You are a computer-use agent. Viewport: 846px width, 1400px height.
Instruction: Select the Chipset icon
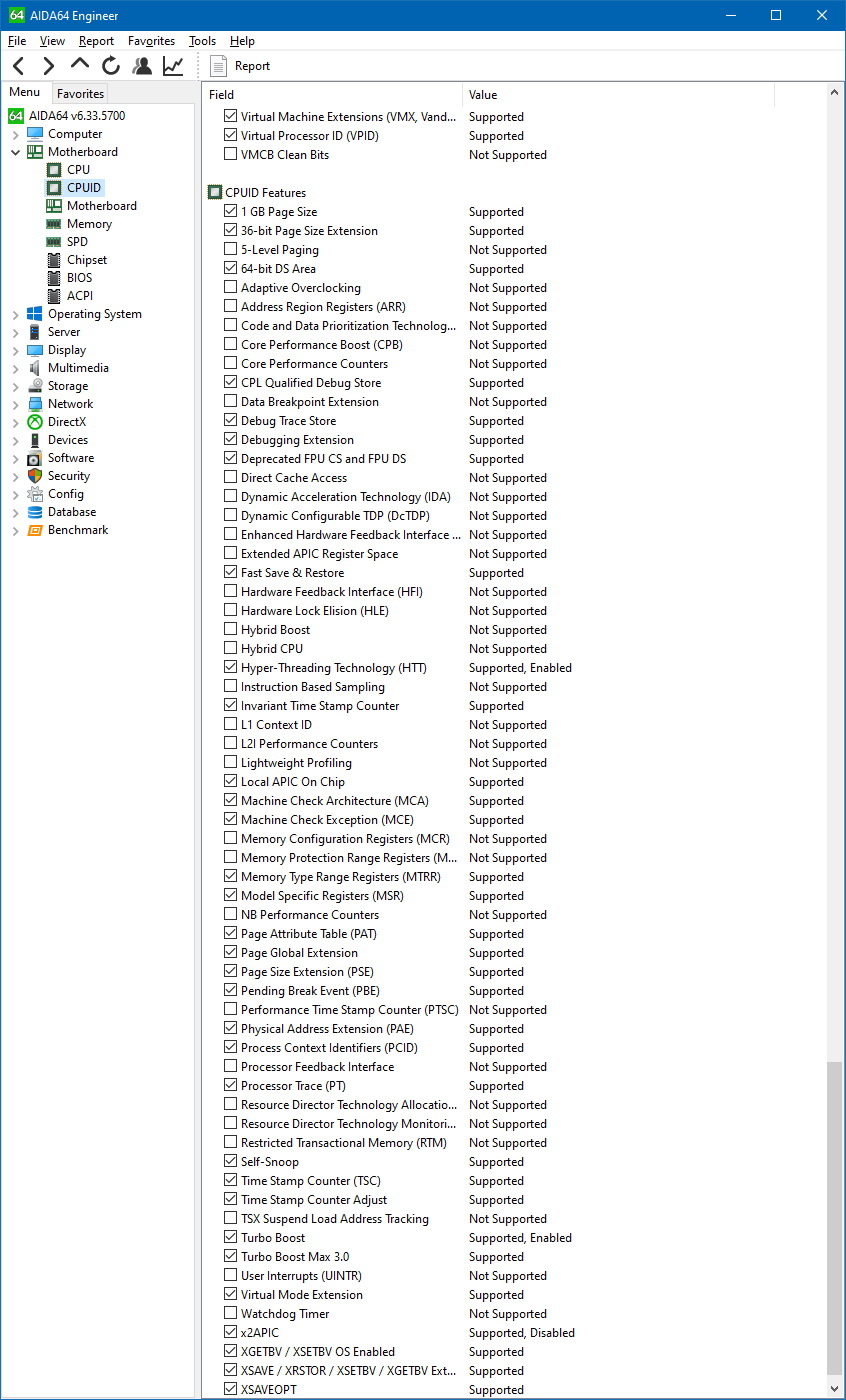click(x=54, y=260)
